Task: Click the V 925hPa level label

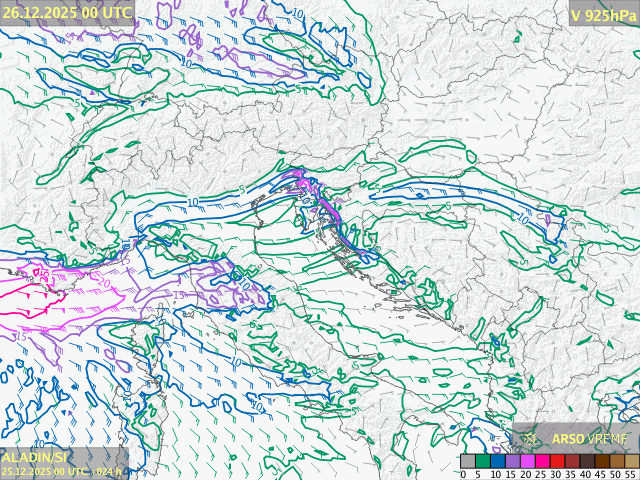Action: (x=602, y=14)
